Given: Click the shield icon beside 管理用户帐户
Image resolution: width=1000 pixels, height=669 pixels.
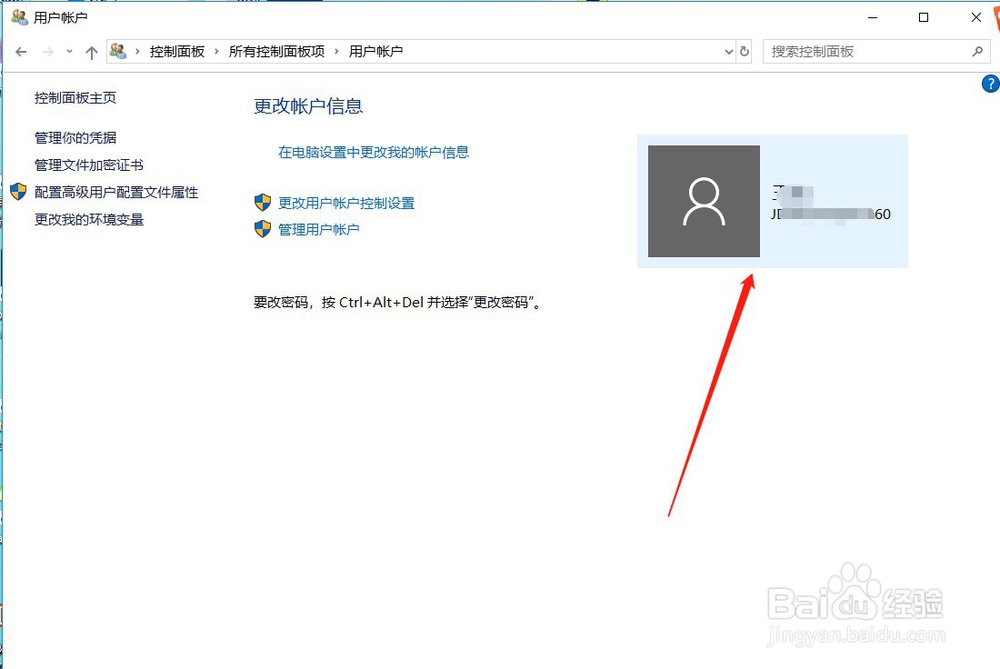Looking at the screenshot, I should coord(263,229).
